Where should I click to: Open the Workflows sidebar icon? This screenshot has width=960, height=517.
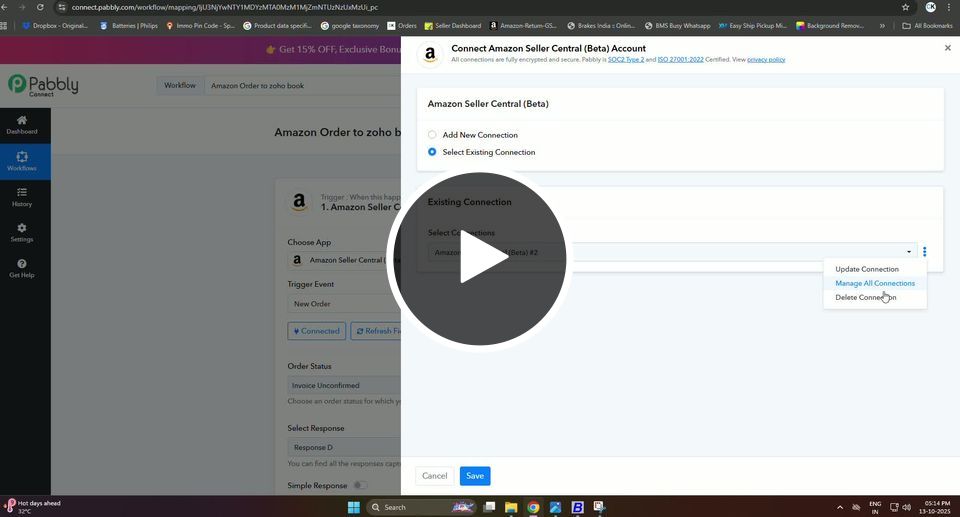22,160
